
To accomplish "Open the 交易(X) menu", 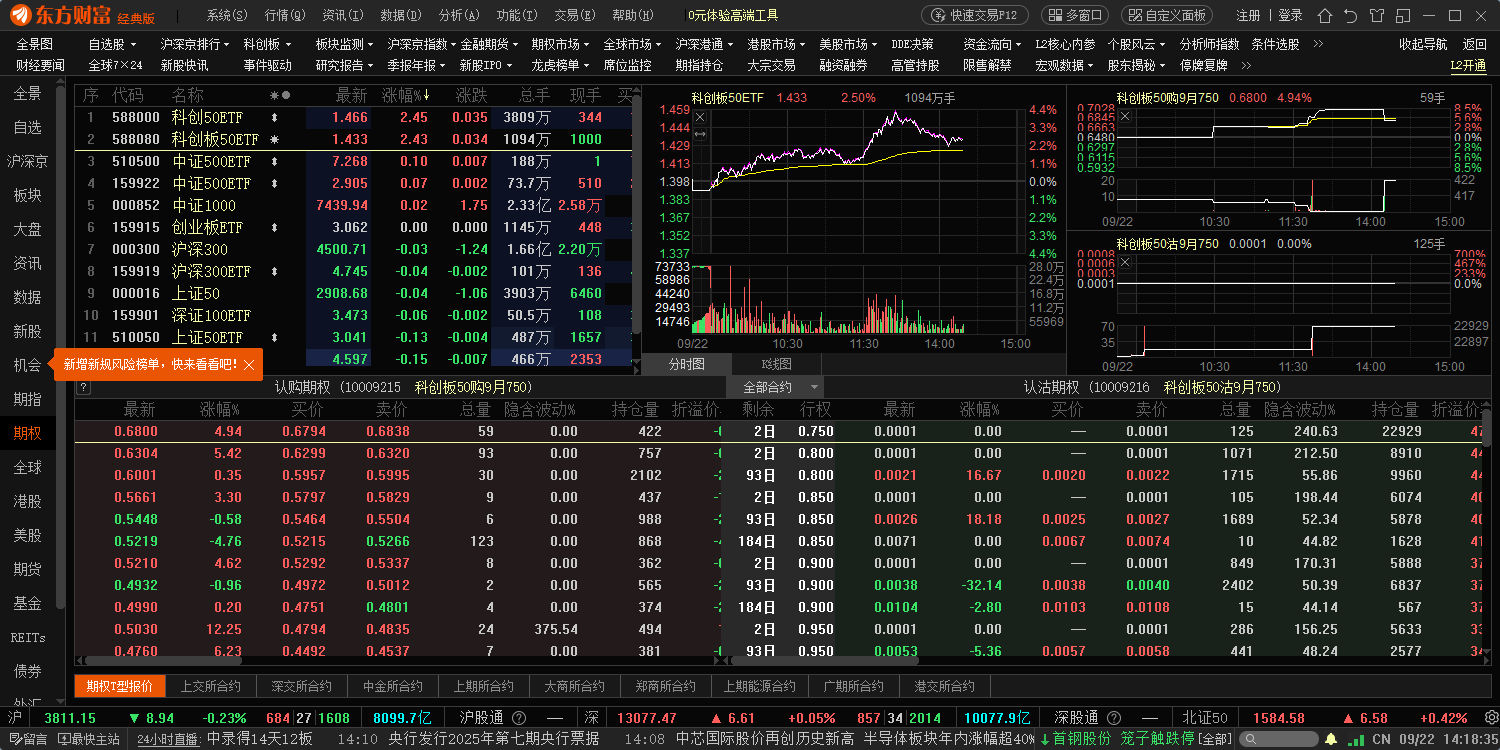I will pos(574,15).
